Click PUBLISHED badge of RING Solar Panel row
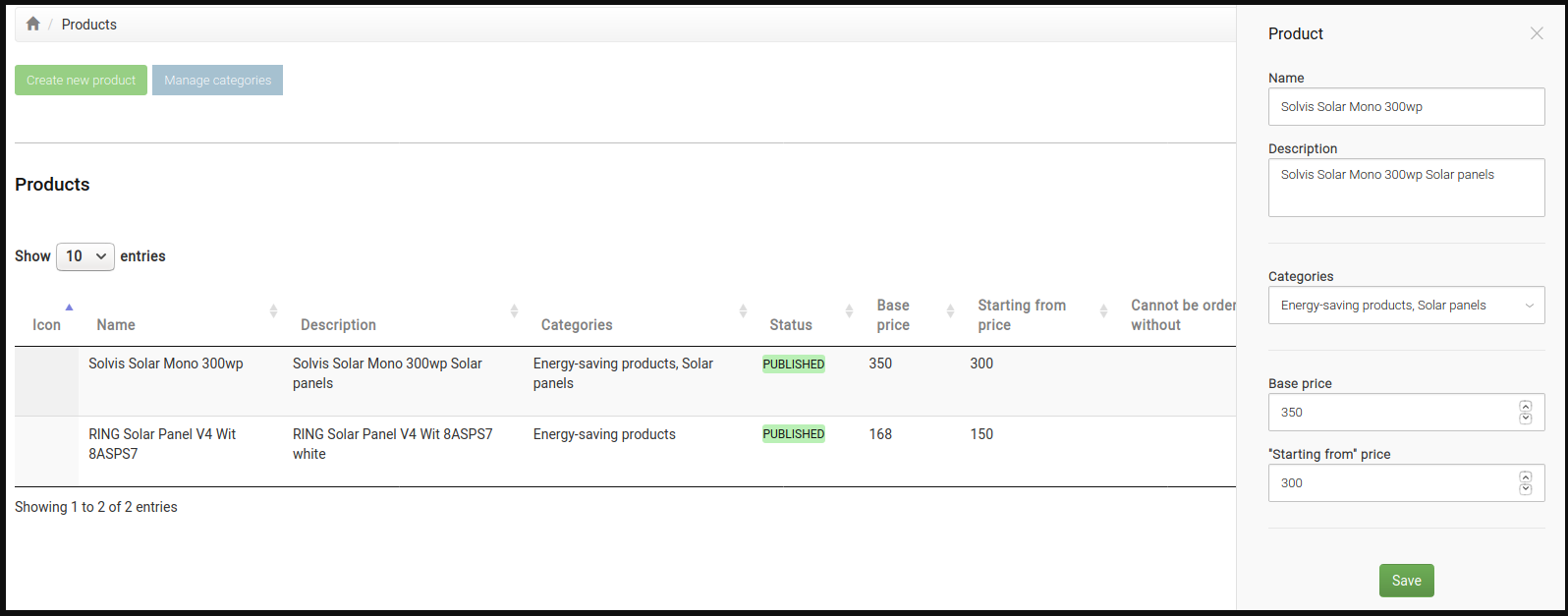The image size is (1568, 616). tap(794, 434)
